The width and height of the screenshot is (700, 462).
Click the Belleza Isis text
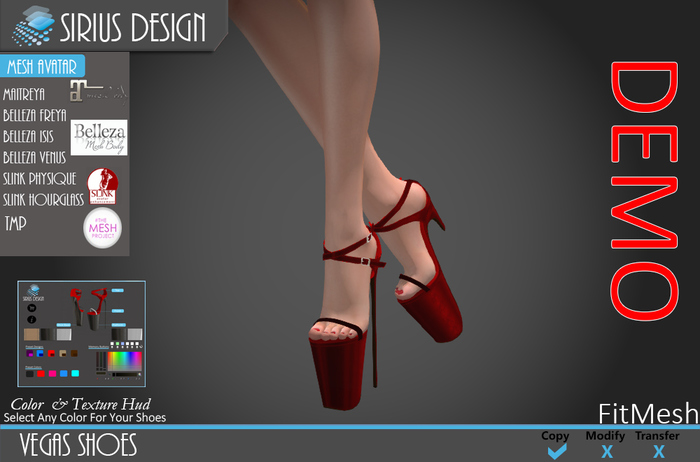coord(29,137)
